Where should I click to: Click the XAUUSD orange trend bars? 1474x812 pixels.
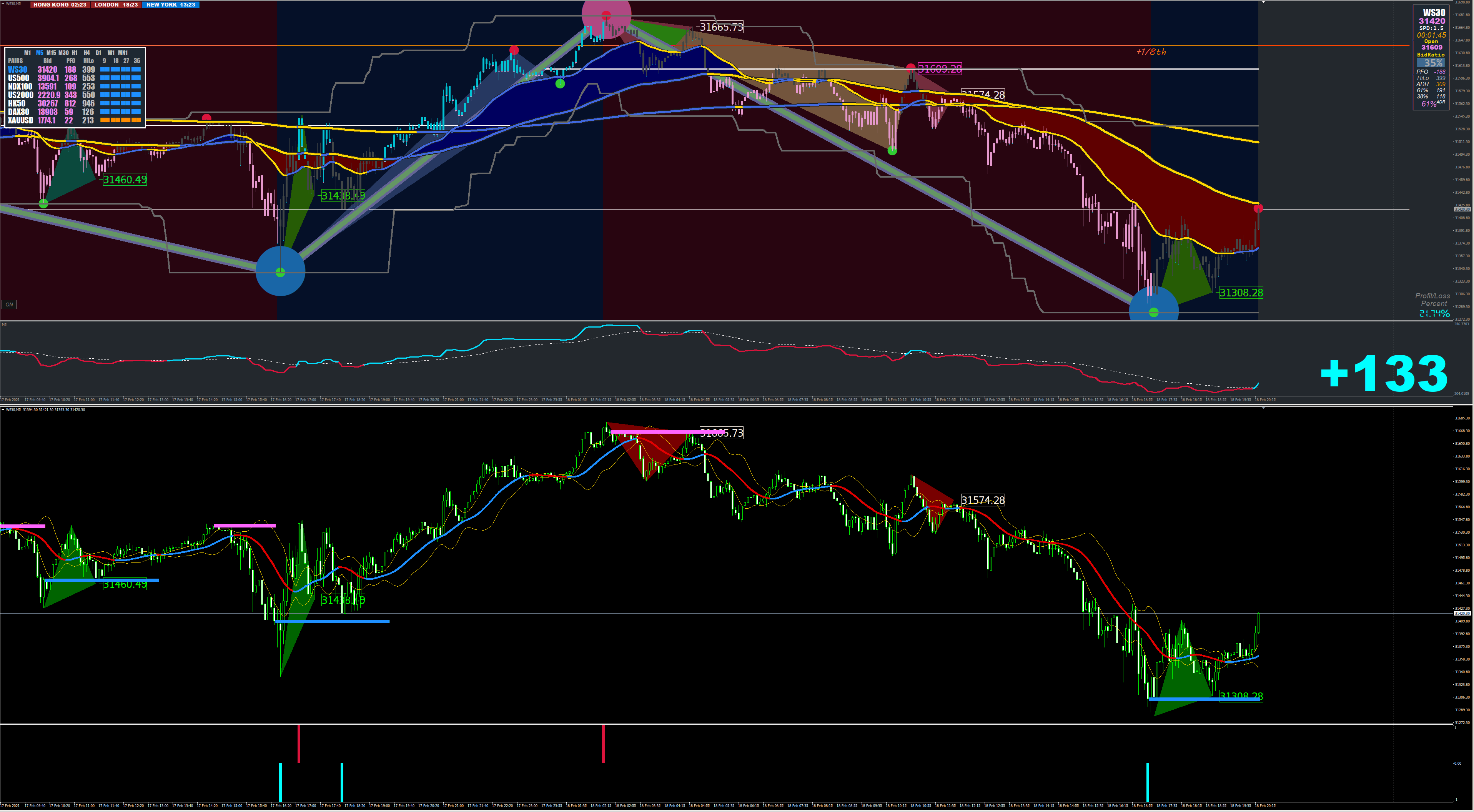tap(120, 121)
